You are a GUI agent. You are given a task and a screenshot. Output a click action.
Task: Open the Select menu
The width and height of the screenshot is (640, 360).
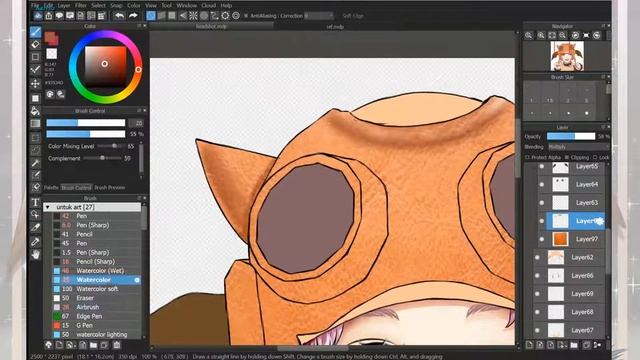98,6
